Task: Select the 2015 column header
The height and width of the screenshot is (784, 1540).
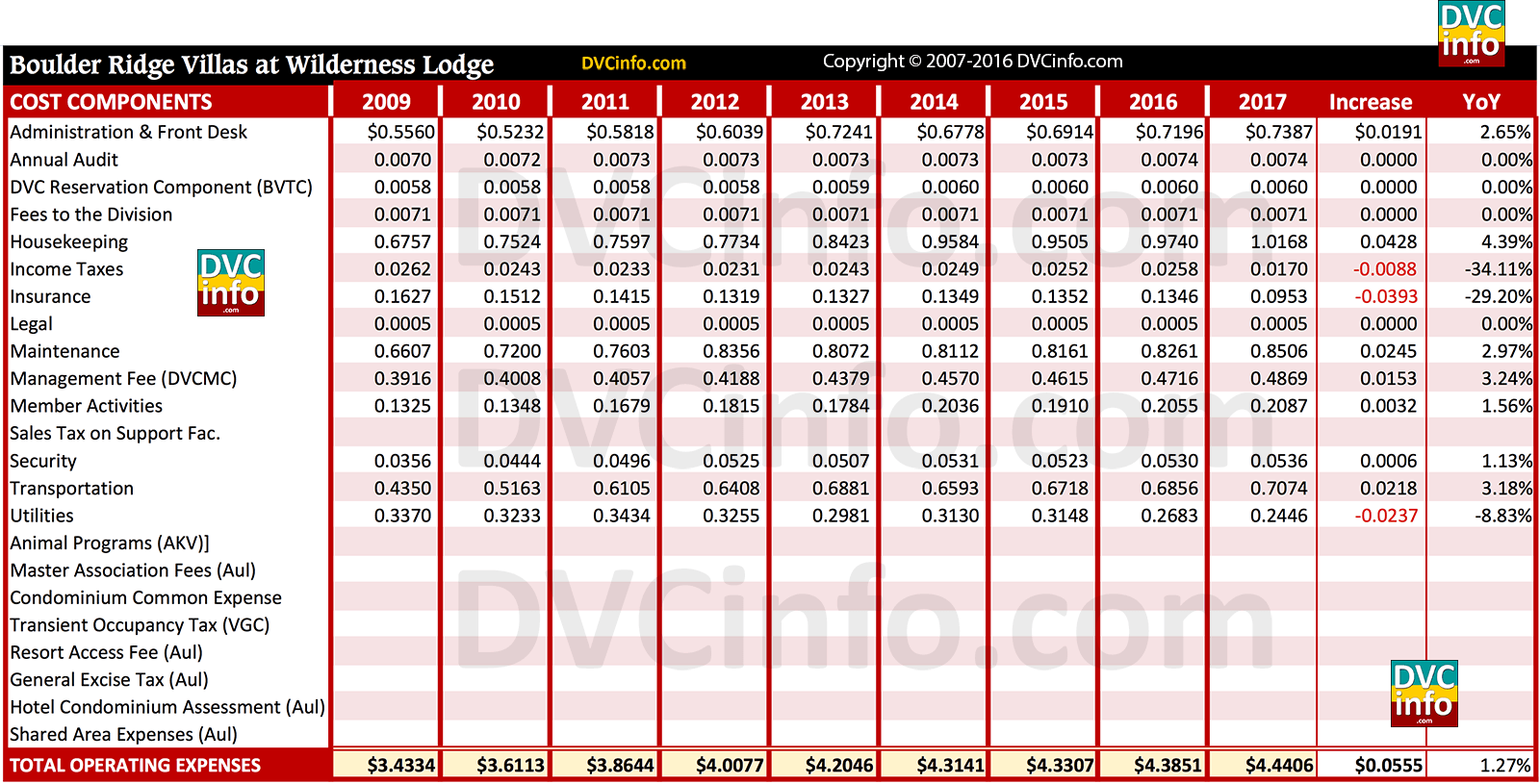Action: click(1043, 102)
